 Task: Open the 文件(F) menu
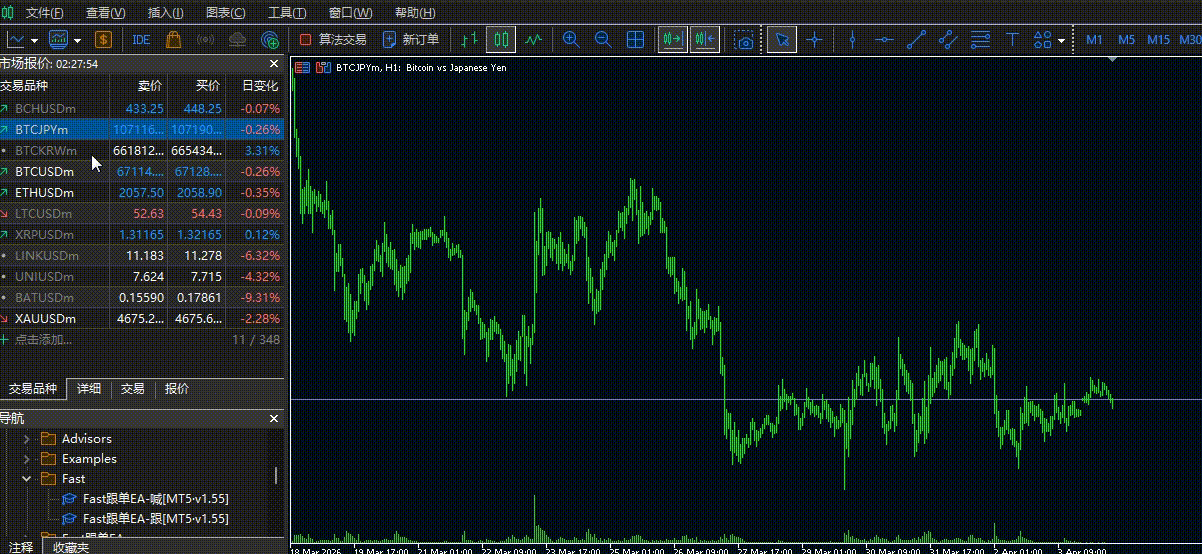click(x=44, y=13)
